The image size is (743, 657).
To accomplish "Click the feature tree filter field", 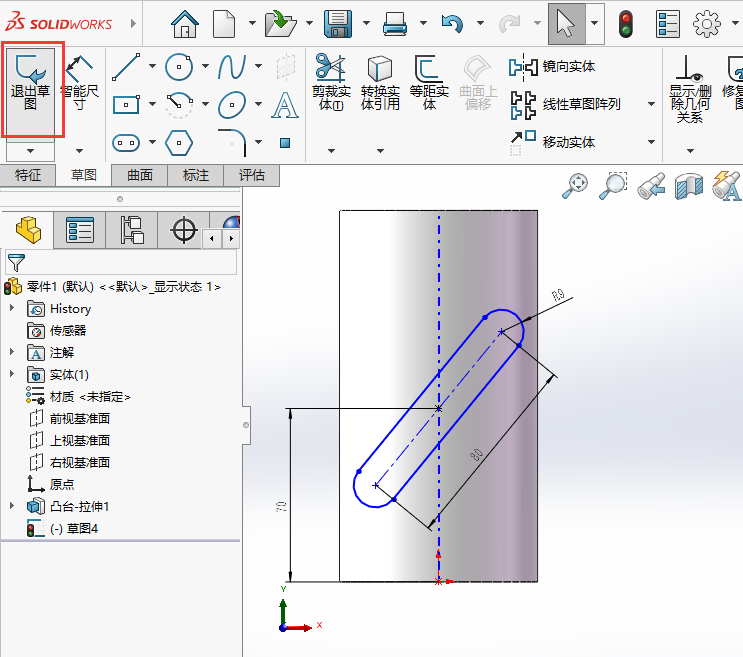I will coord(121,262).
